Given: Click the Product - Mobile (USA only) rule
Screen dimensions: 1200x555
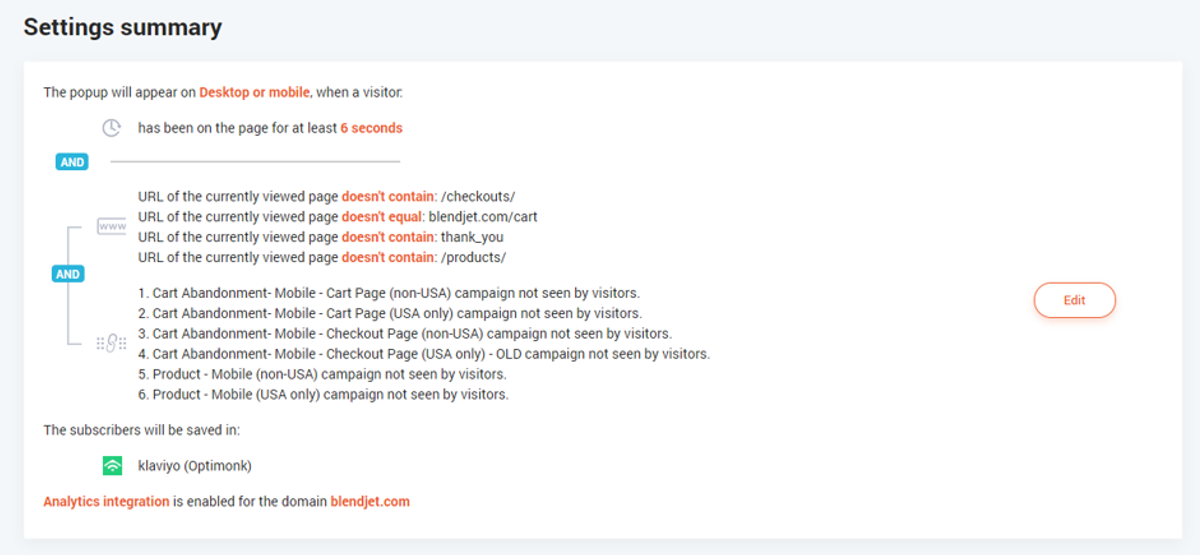Looking at the screenshot, I should pos(323,394).
